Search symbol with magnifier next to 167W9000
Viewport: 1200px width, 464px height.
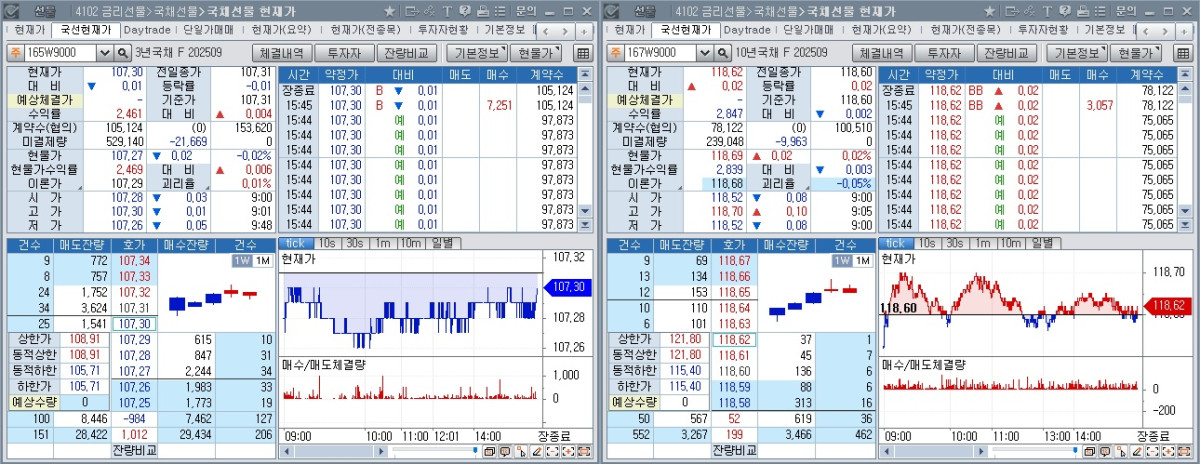(x=724, y=52)
